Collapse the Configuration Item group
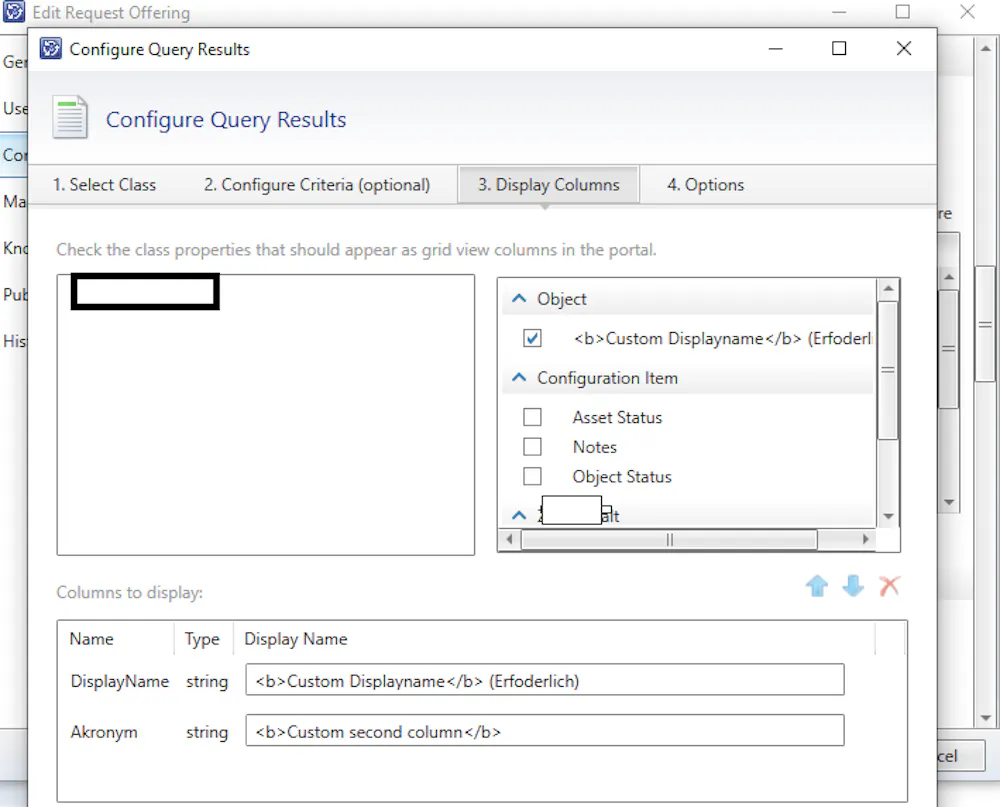The height and width of the screenshot is (807, 1000). click(x=519, y=378)
